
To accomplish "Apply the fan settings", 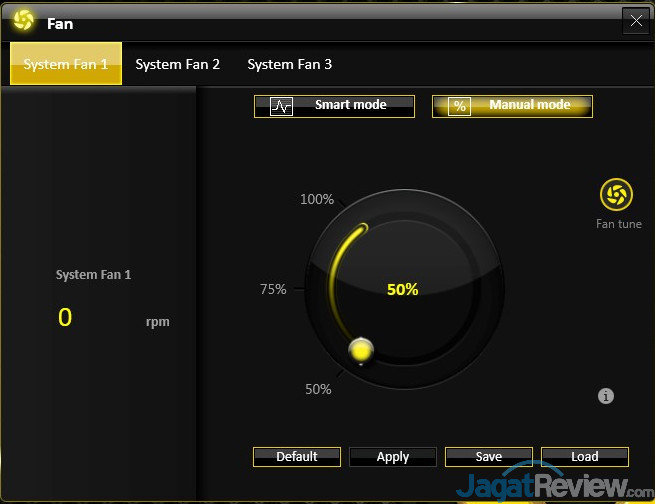I will pyautogui.click(x=393, y=457).
